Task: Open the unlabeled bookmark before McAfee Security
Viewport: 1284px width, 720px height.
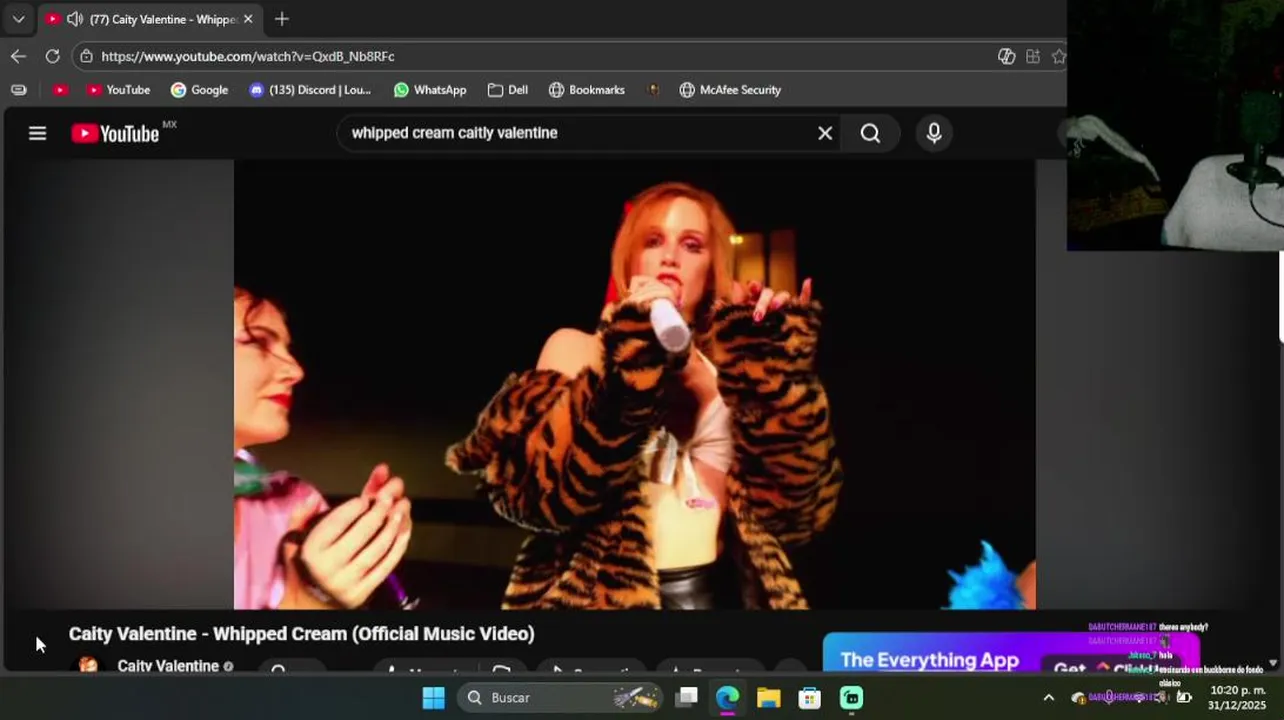Action: point(653,90)
